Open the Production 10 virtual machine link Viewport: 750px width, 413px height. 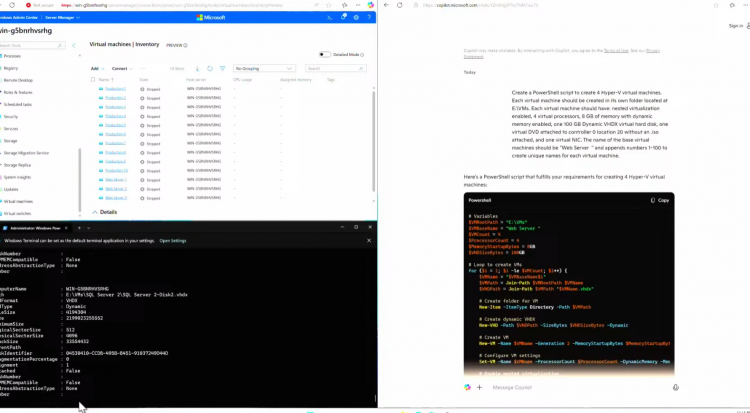pos(116,170)
